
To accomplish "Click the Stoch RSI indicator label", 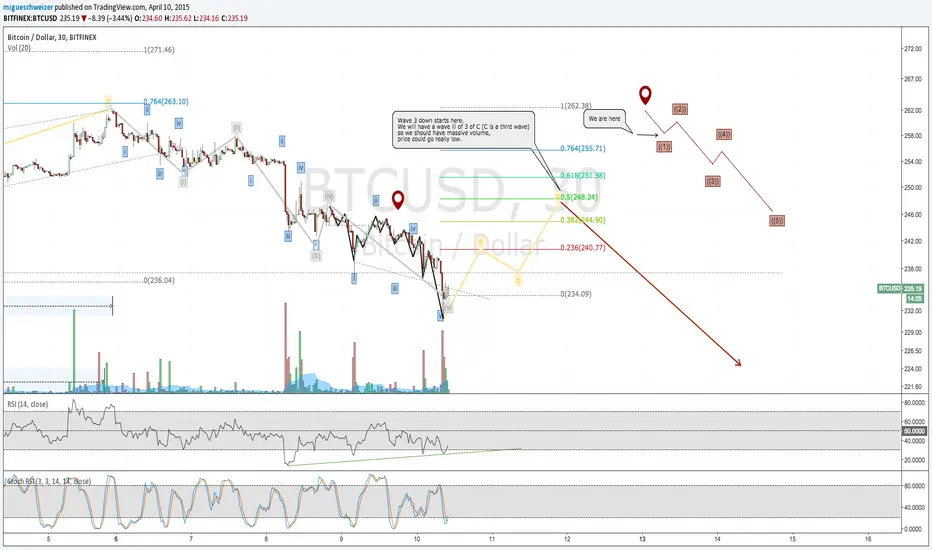I will (49, 481).
